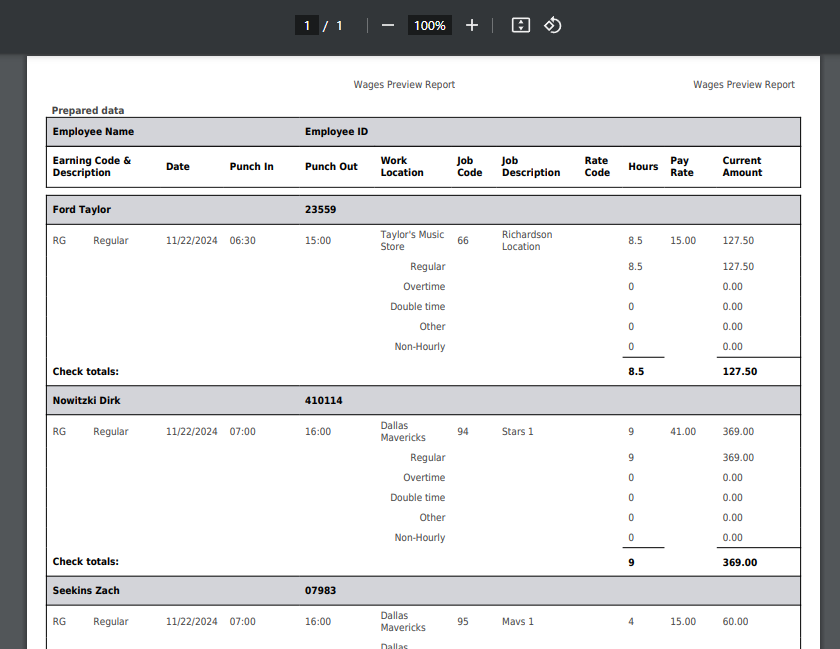Click the centered Wages Preview Report title

click(404, 85)
